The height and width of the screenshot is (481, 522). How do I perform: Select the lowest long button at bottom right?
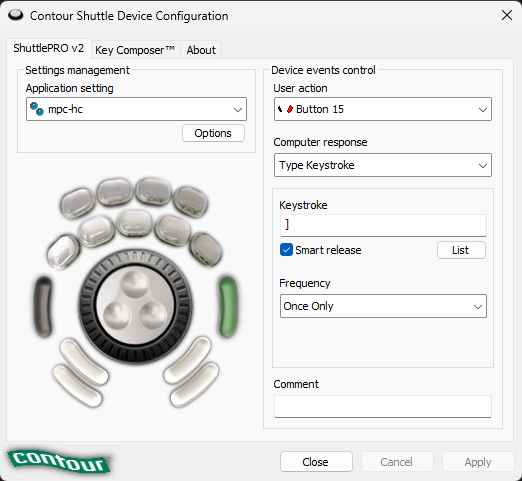pos(194,384)
